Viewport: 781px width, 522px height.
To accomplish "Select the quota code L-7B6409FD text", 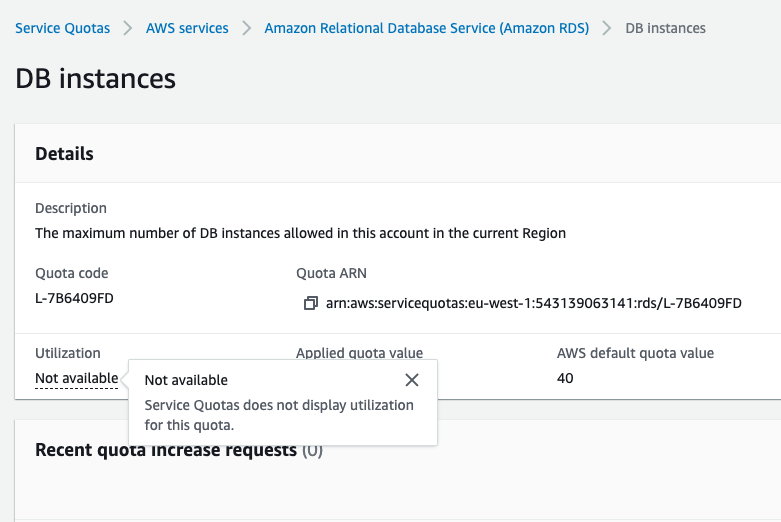I will click(74, 298).
